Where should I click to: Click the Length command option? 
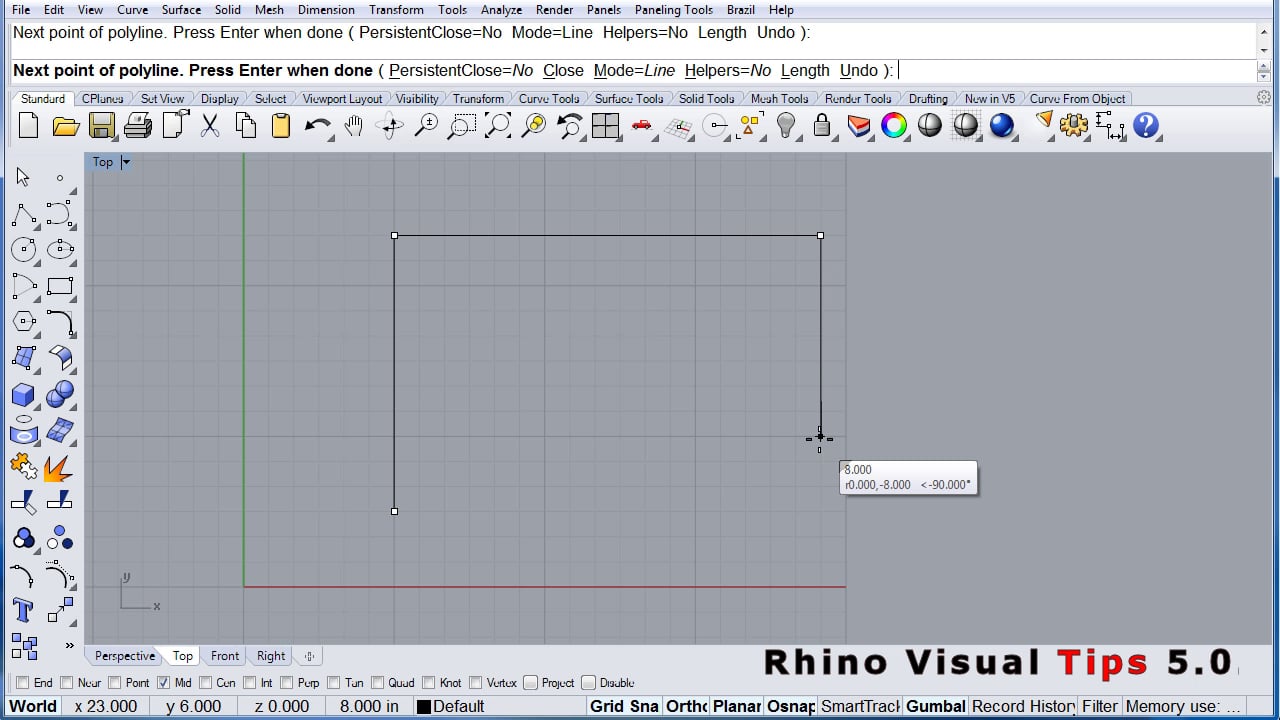[x=805, y=70]
